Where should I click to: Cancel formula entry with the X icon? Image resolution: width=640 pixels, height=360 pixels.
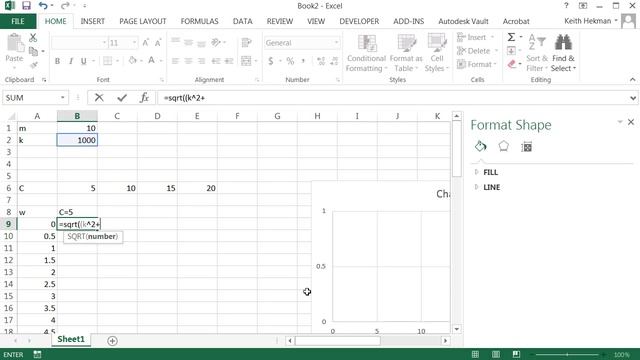tap(99, 98)
